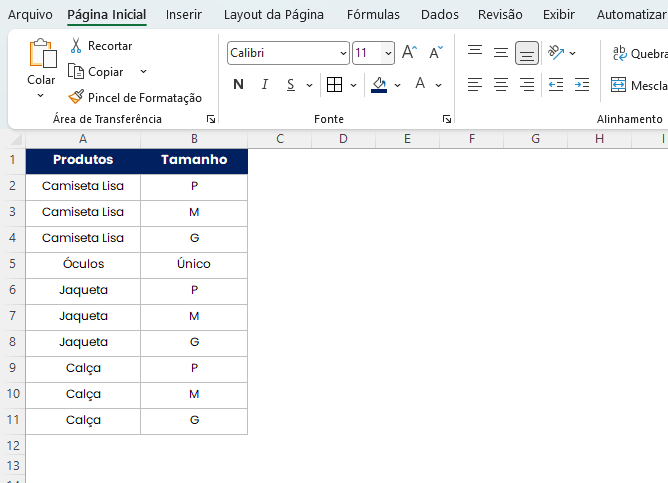Image resolution: width=668 pixels, height=483 pixels.
Task: Switch to the Inserir tab
Action: [184, 14]
